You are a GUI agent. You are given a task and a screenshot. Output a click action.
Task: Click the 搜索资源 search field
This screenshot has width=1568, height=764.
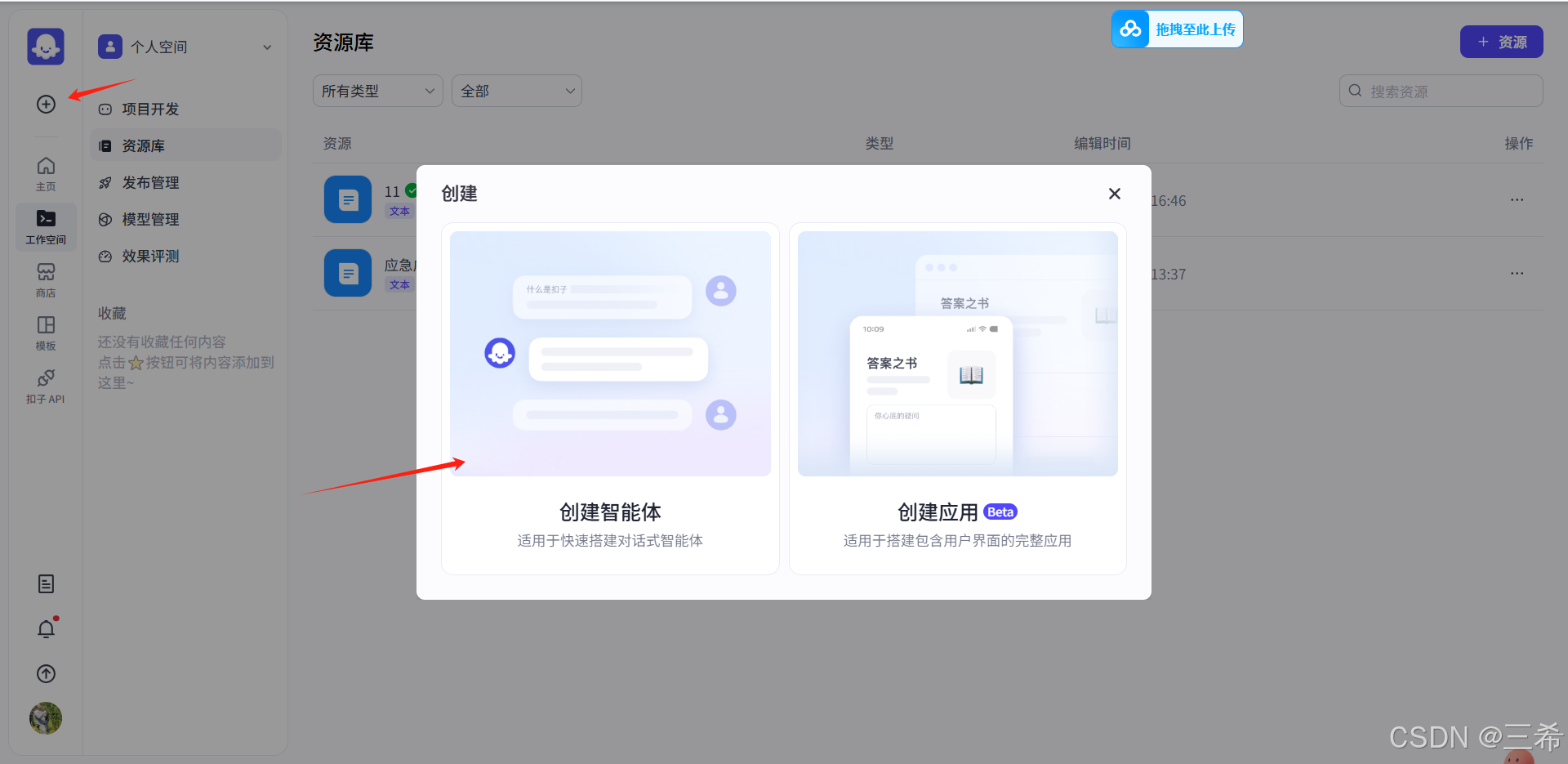coord(1441,91)
